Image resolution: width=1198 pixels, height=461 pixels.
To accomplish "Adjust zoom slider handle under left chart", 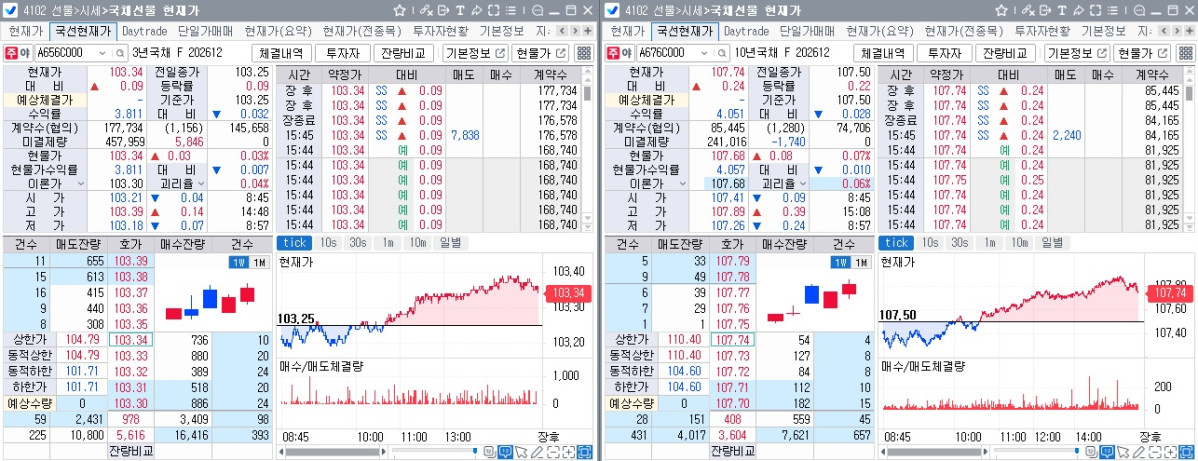I will (475, 451).
